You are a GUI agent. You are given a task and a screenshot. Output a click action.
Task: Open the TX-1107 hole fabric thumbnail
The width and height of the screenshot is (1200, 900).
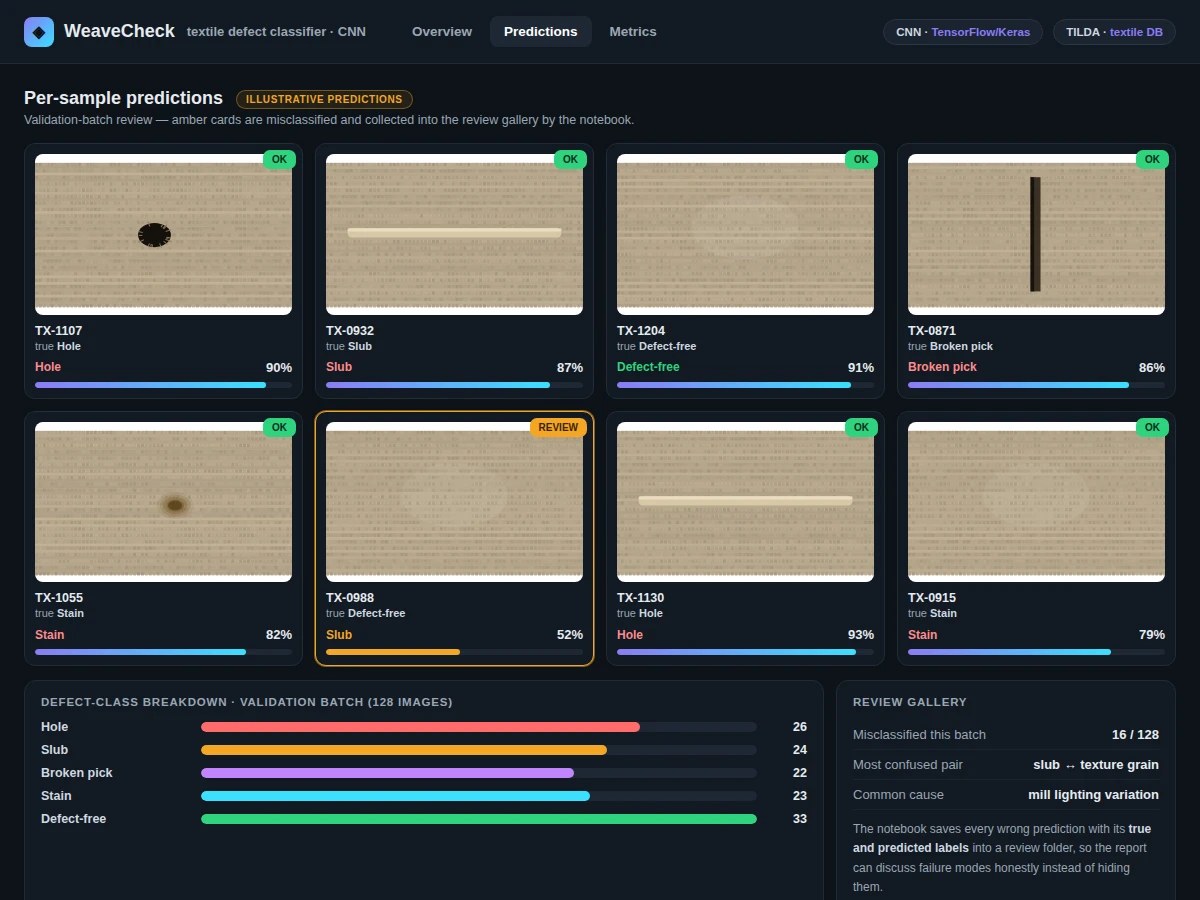pos(163,234)
